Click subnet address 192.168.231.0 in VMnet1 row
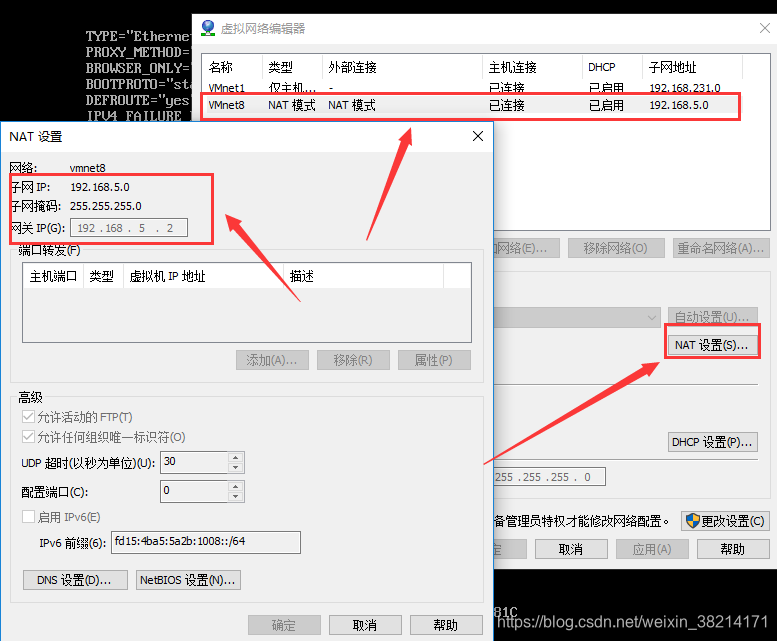The height and width of the screenshot is (641, 777). [685, 88]
